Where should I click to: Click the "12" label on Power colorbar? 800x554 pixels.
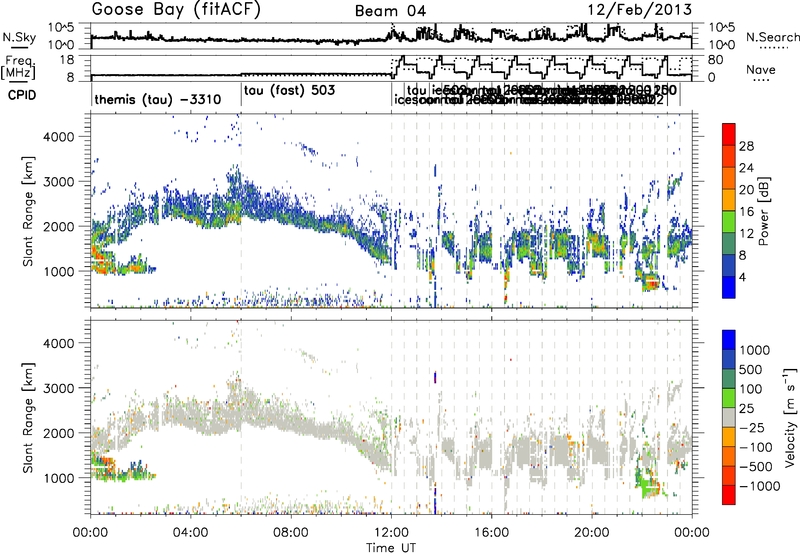[746, 234]
